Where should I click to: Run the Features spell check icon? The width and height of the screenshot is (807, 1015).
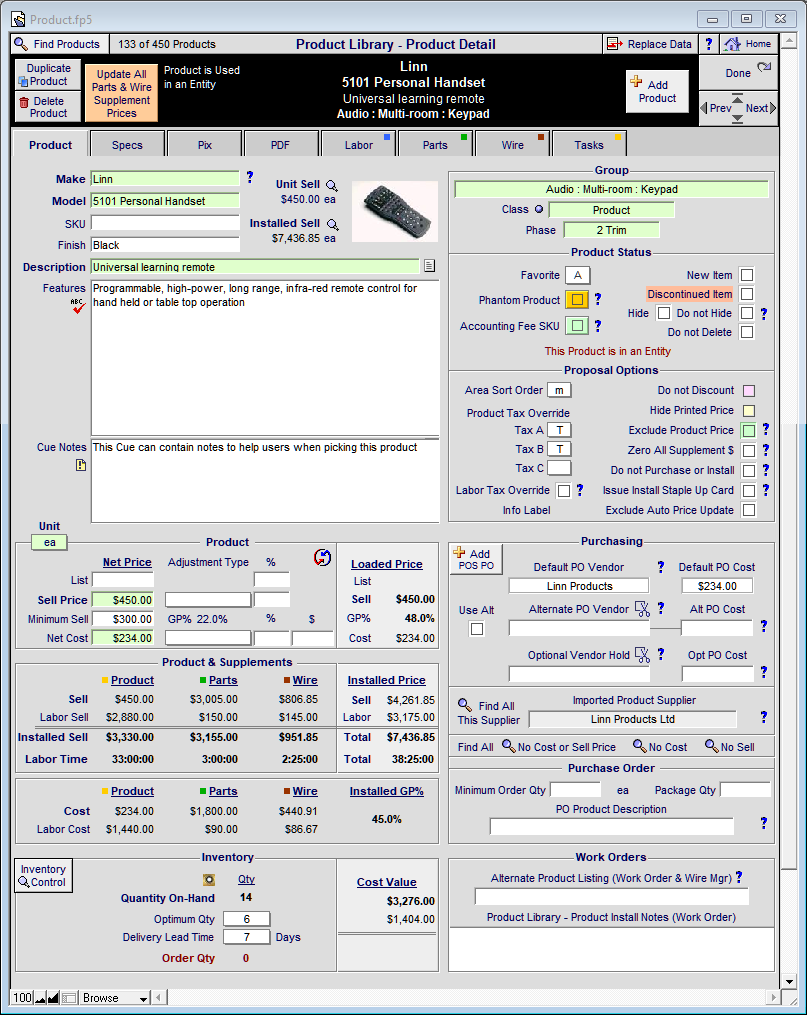[x=78, y=306]
